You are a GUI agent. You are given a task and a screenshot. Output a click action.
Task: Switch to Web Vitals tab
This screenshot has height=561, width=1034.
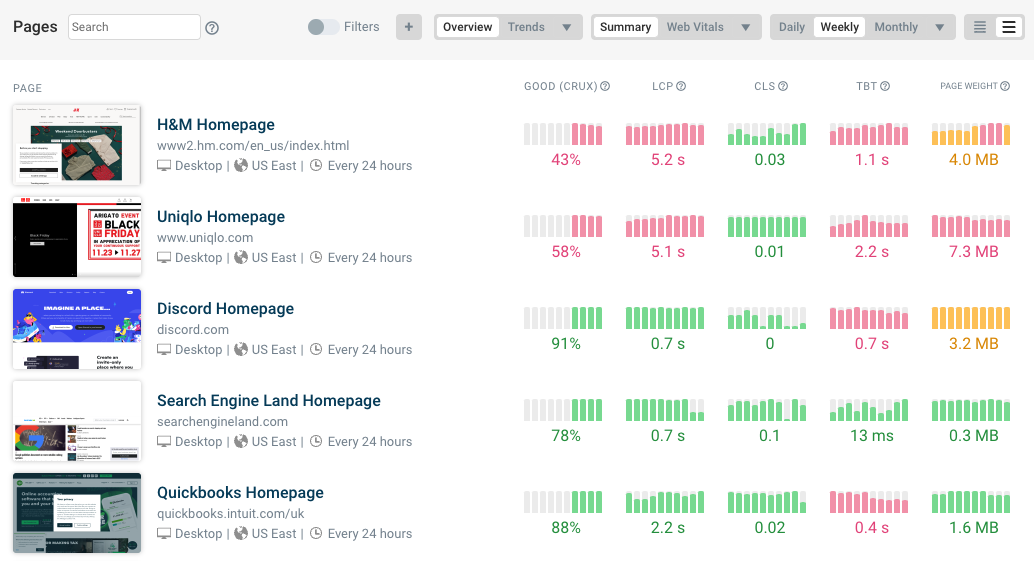pos(694,27)
